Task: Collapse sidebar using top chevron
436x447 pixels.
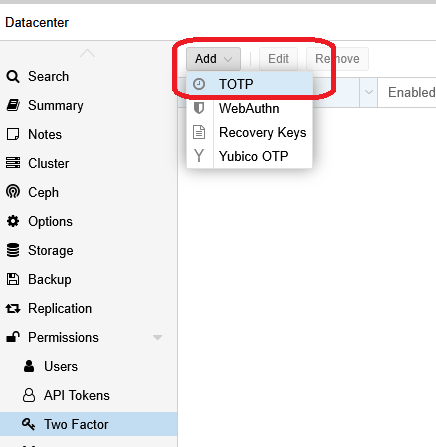Action: pos(87,53)
